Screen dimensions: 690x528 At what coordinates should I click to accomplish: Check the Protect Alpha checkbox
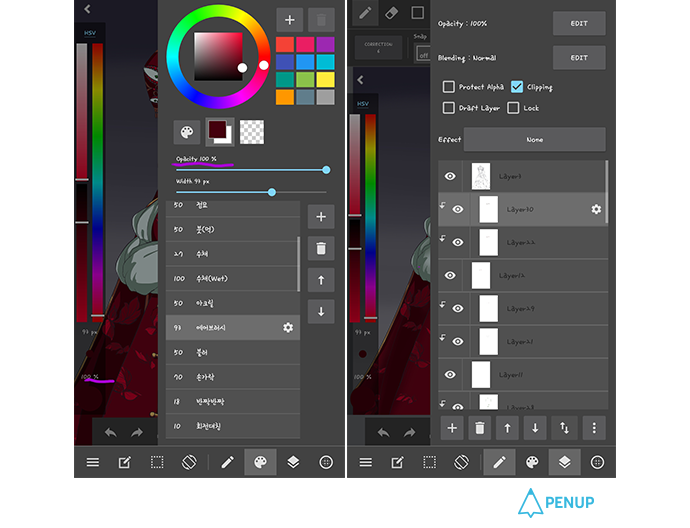(448, 87)
